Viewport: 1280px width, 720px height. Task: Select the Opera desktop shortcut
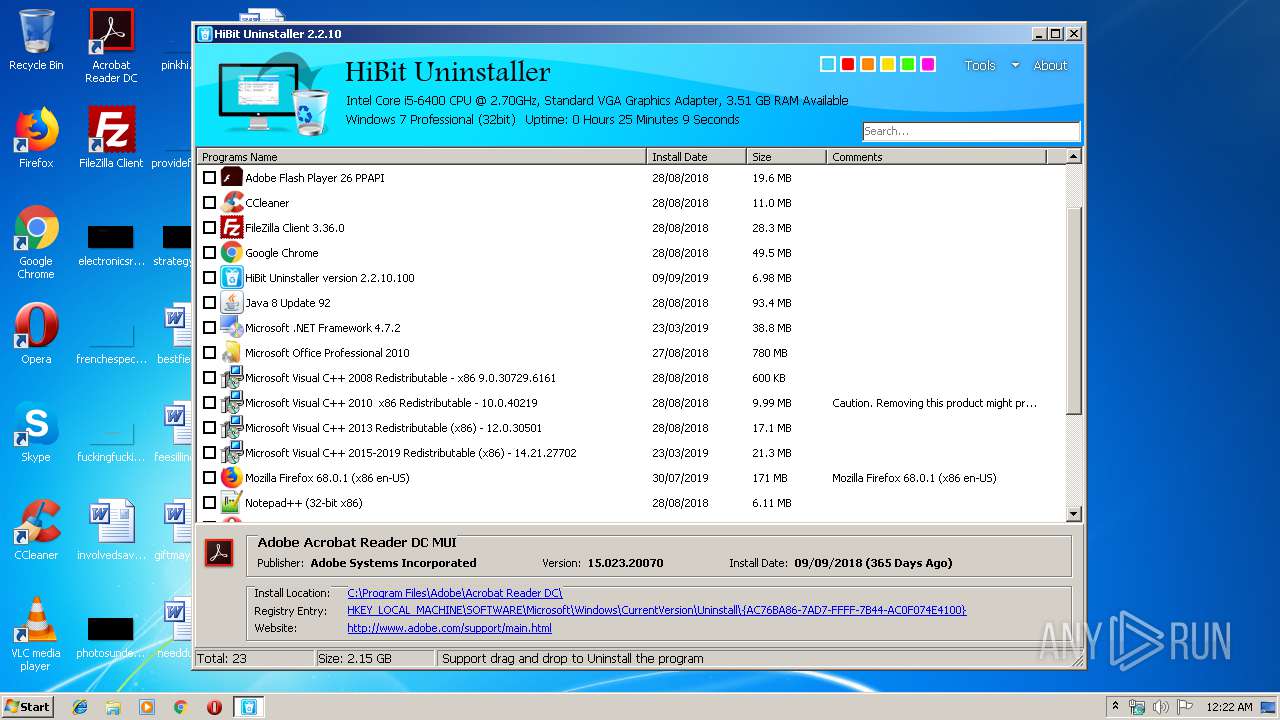click(x=36, y=333)
